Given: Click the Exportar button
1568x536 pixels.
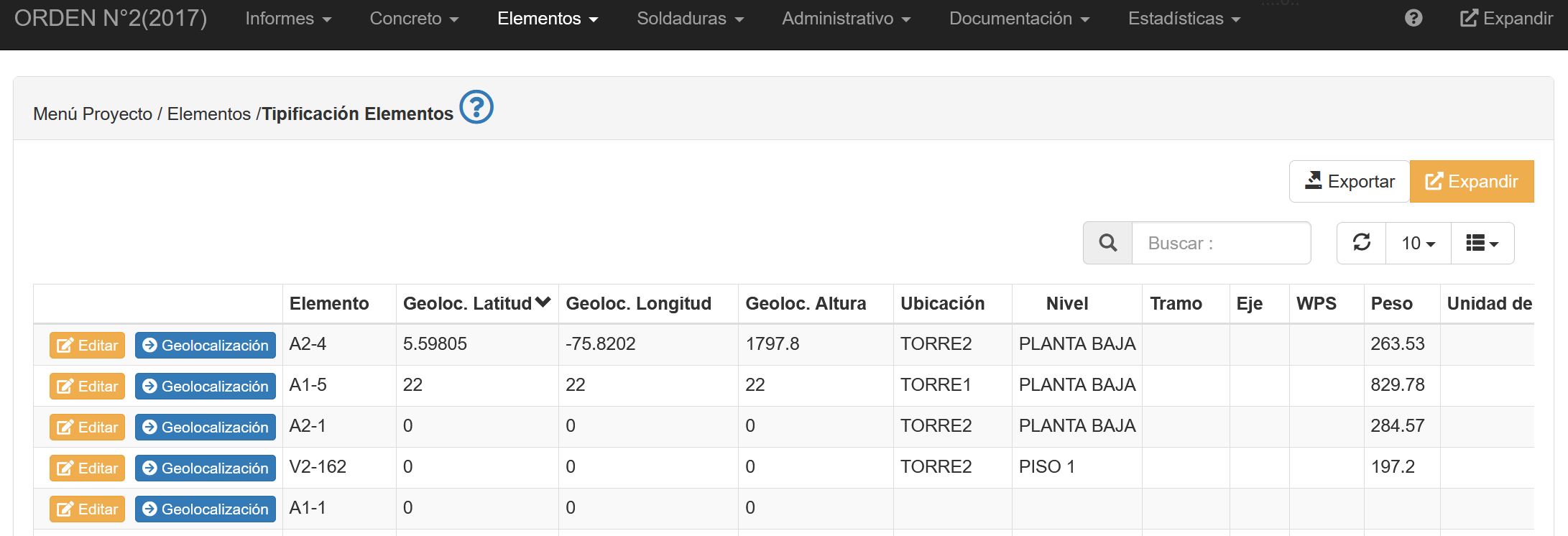Looking at the screenshot, I should (x=1350, y=181).
